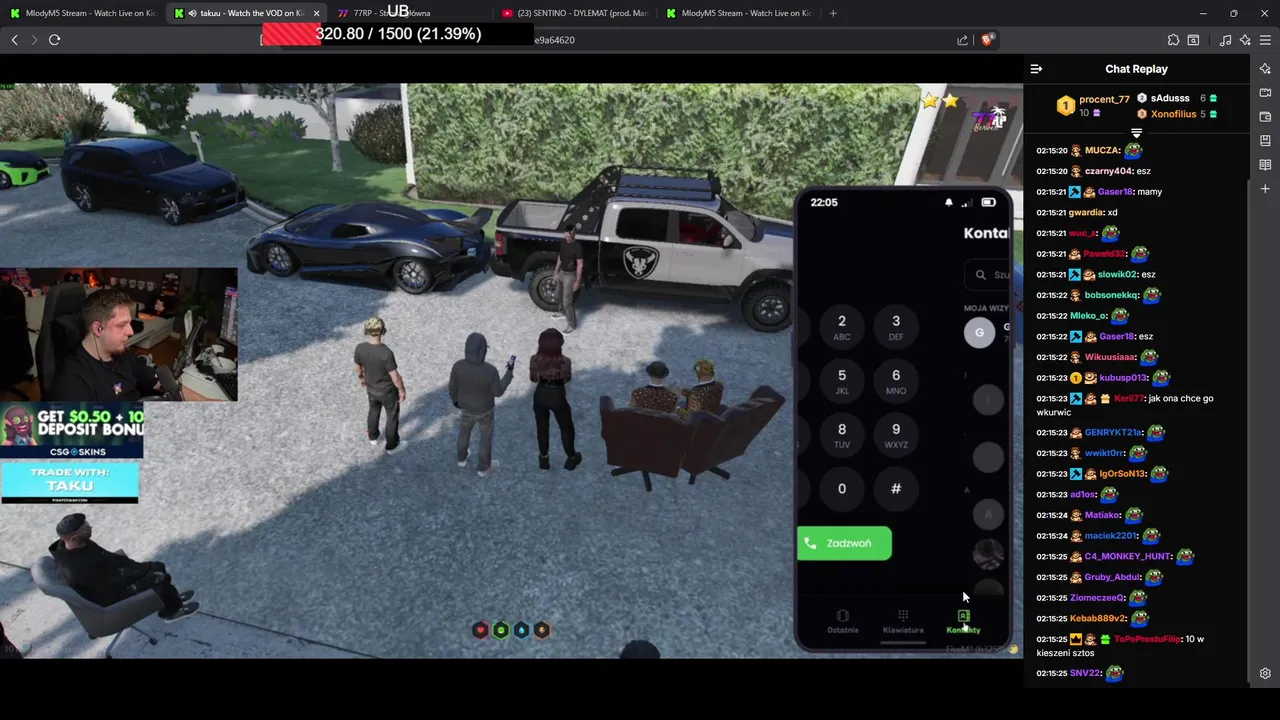Dial digit 8 on phone keypad

tap(842, 435)
